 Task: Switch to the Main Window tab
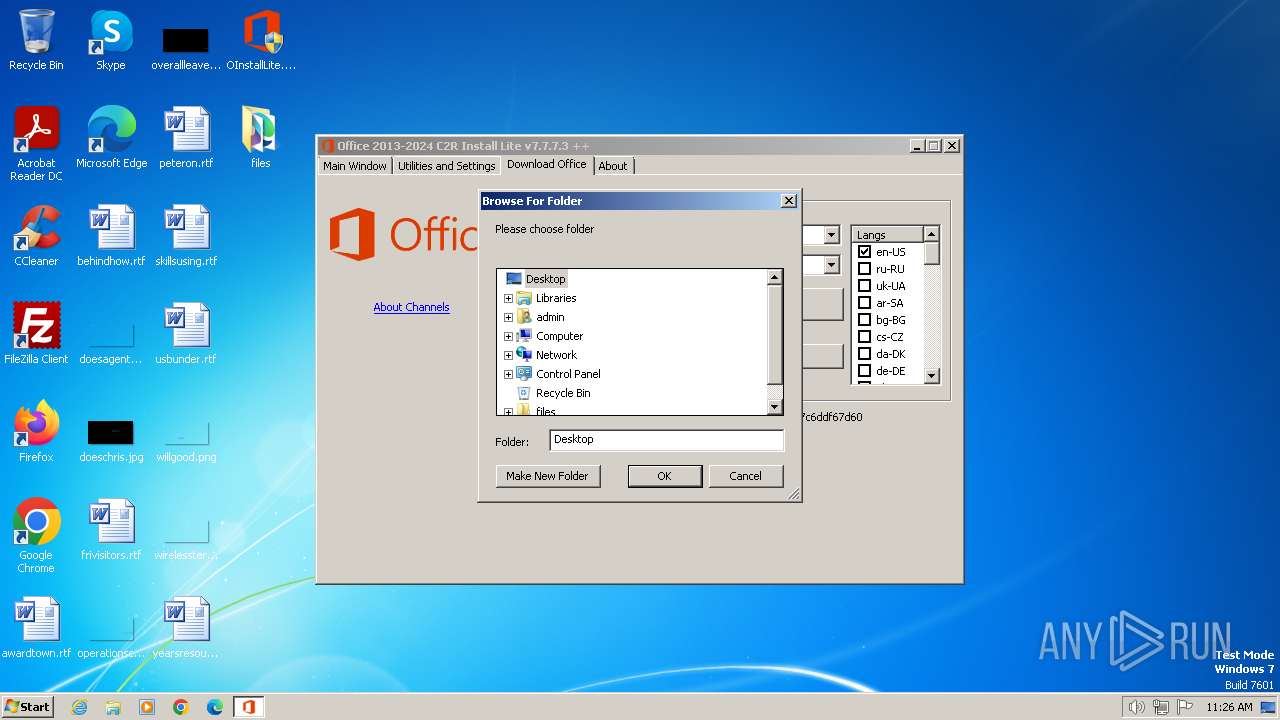pos(354,166)
